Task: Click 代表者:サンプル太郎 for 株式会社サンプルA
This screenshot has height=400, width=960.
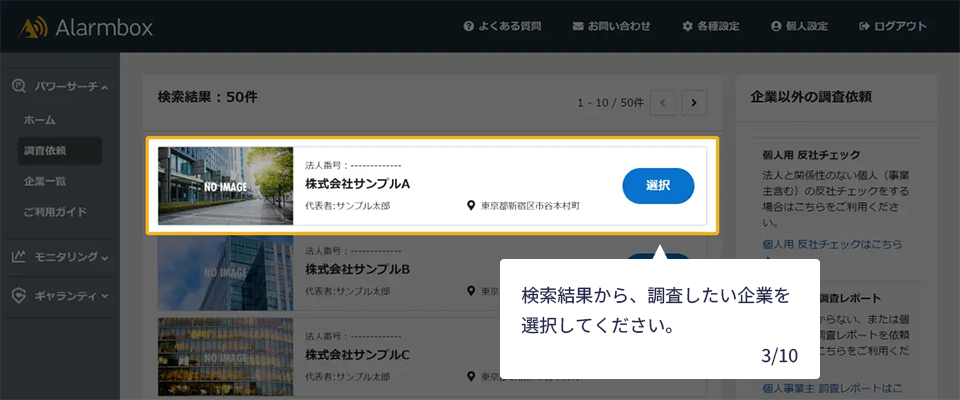Action: point(347,206)
